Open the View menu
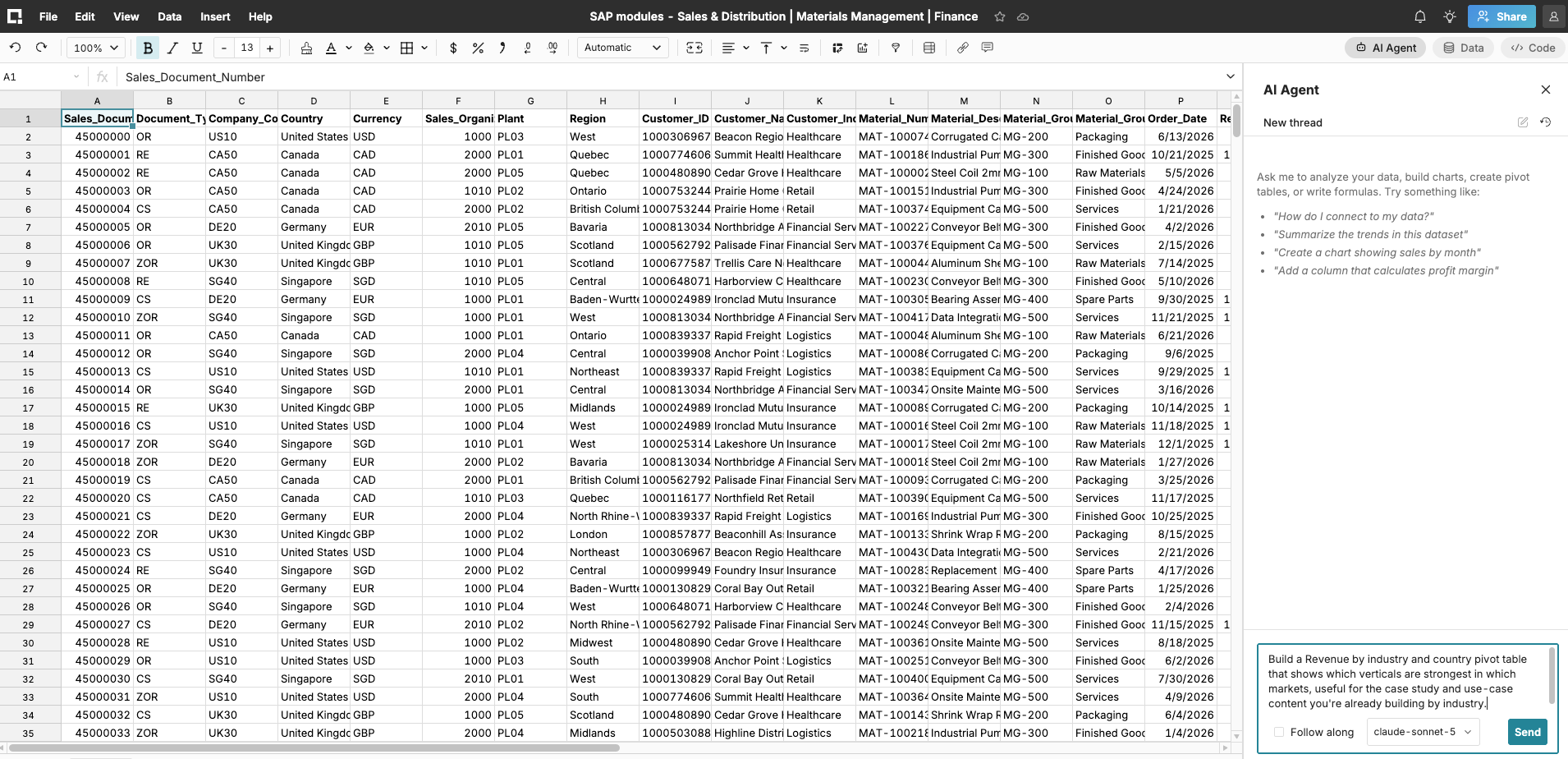The height and width of the screenshot is (759, 1568). click(126, 16)
